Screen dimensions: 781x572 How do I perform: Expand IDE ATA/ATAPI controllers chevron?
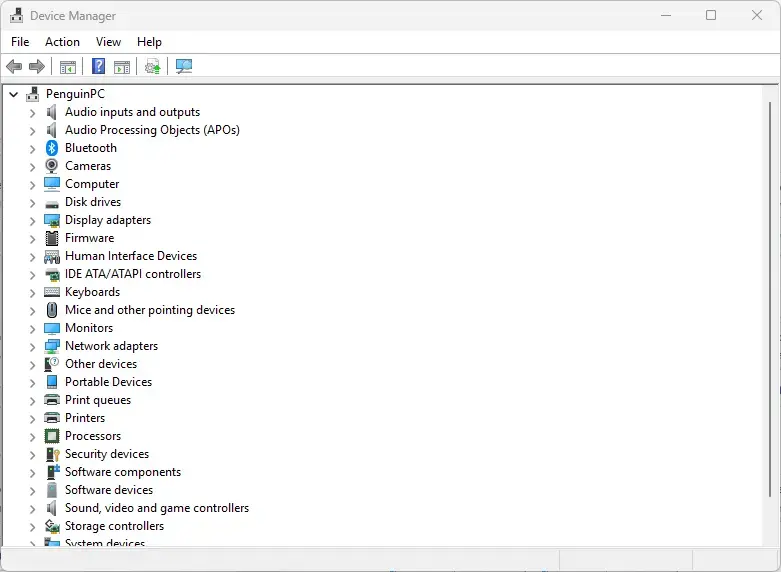(x=32, y=275)
